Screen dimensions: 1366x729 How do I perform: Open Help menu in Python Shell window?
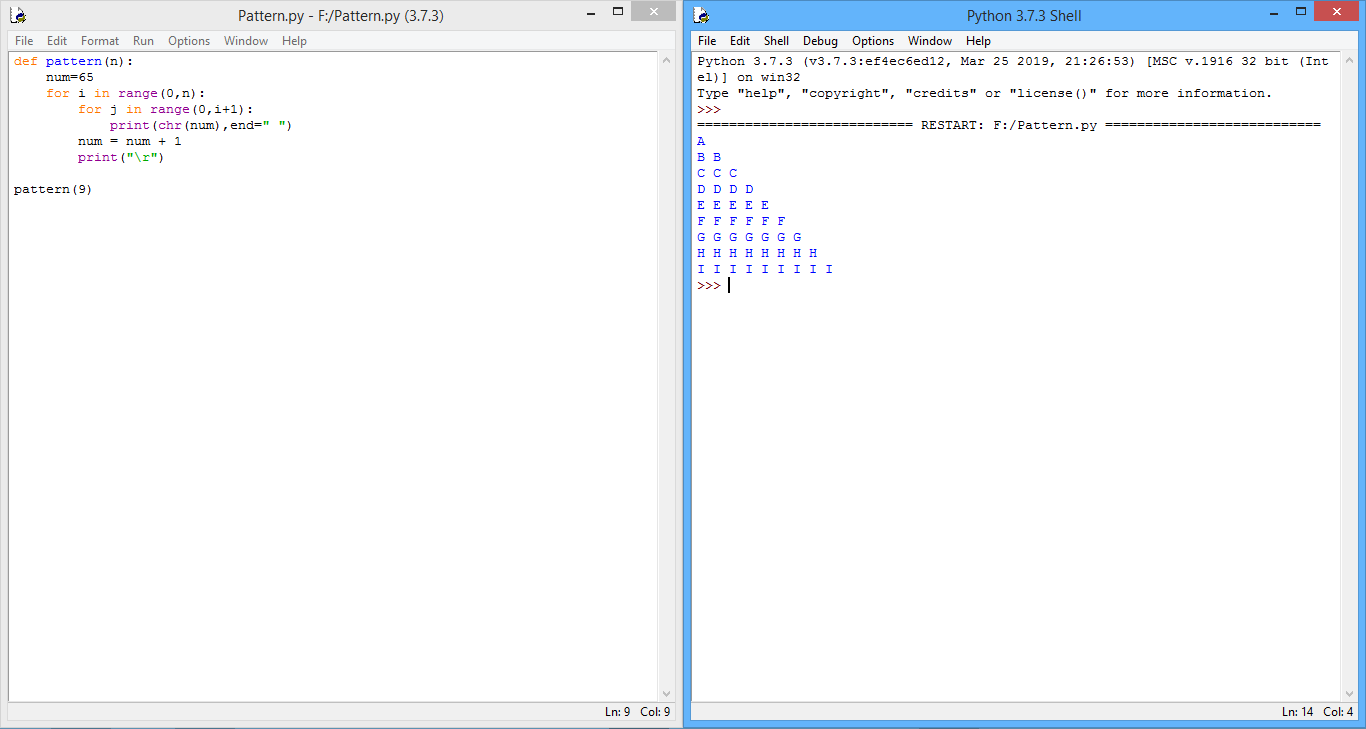[978, 41]
